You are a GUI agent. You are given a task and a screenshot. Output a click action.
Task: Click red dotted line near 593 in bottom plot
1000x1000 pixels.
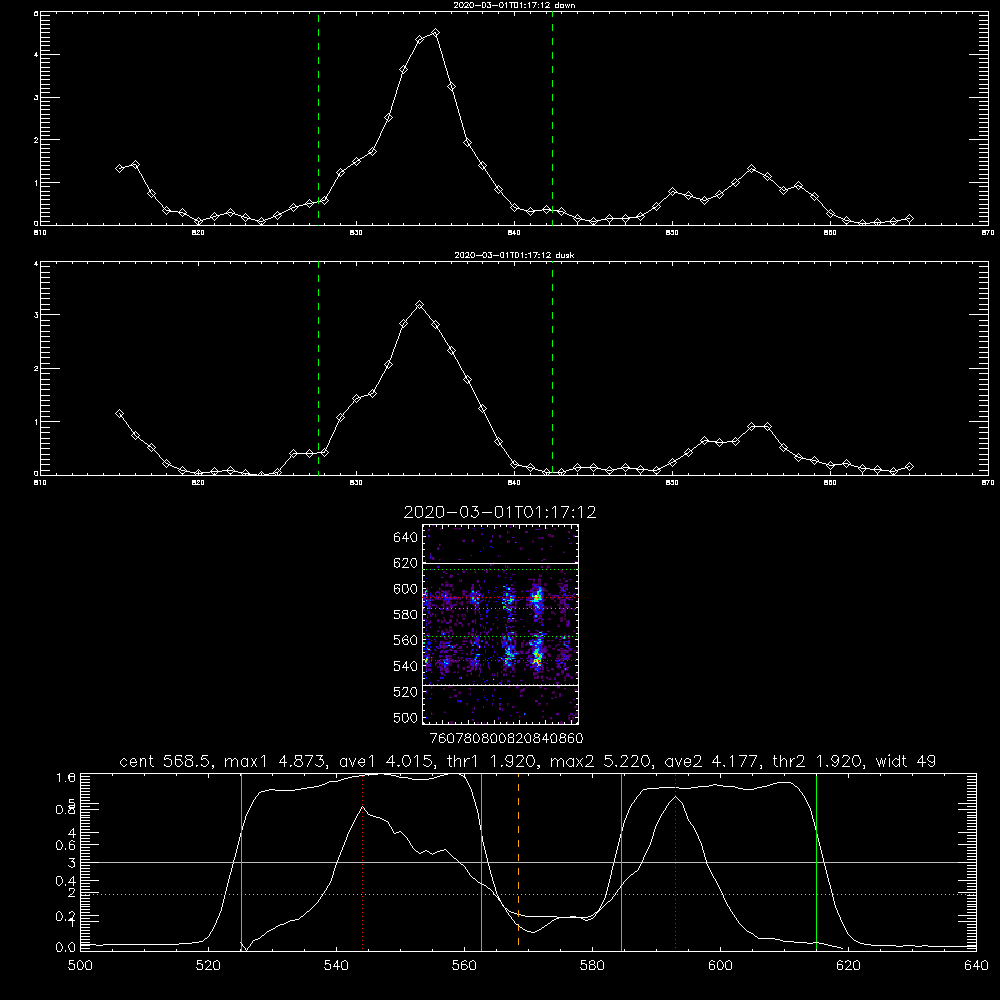(x=675, y=862)
